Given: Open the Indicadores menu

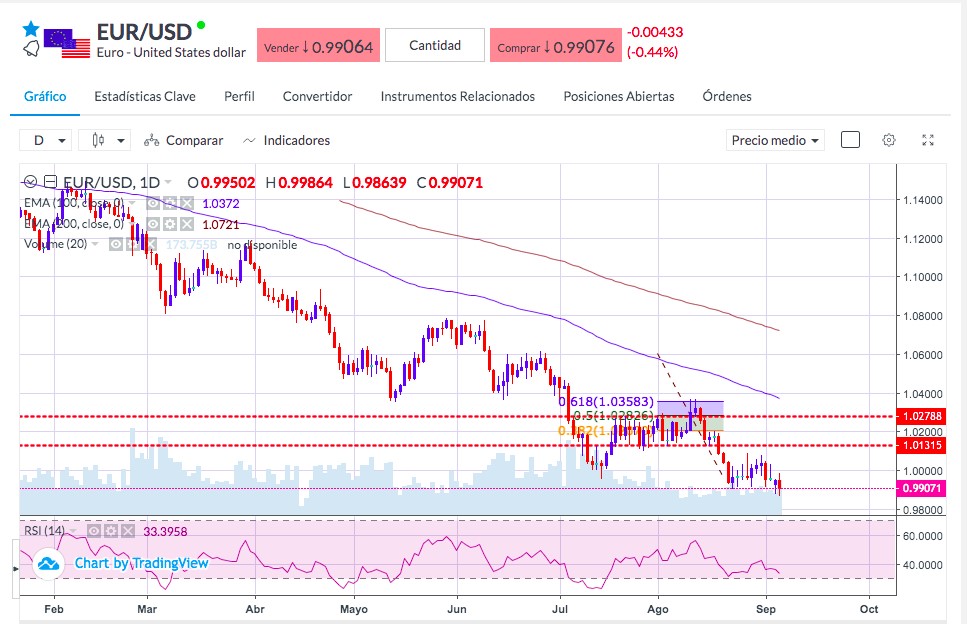Looking at the screenshot, I should point(287,141).
